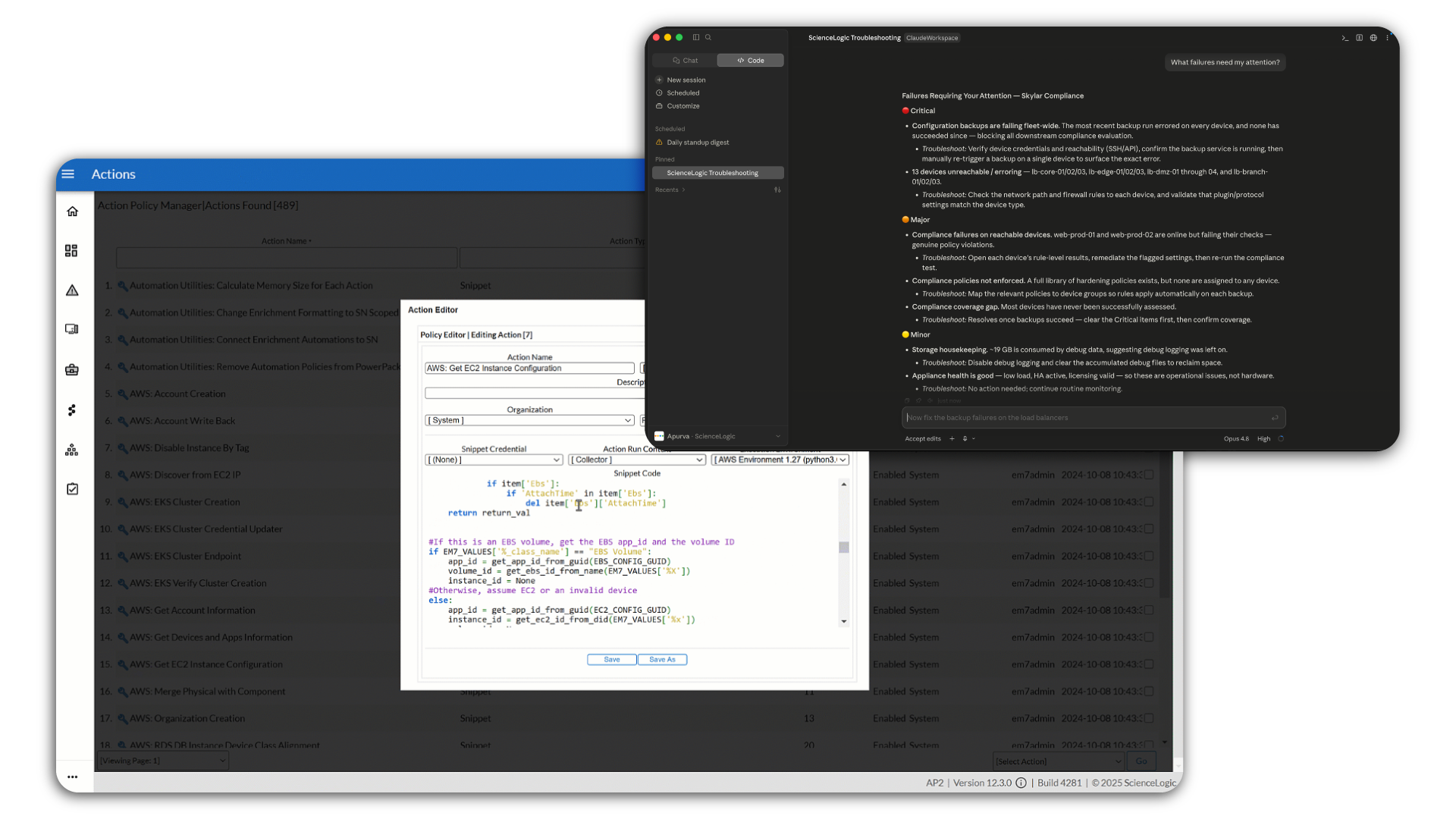Click the snippet code scrollbar thumb

point(844,548)
